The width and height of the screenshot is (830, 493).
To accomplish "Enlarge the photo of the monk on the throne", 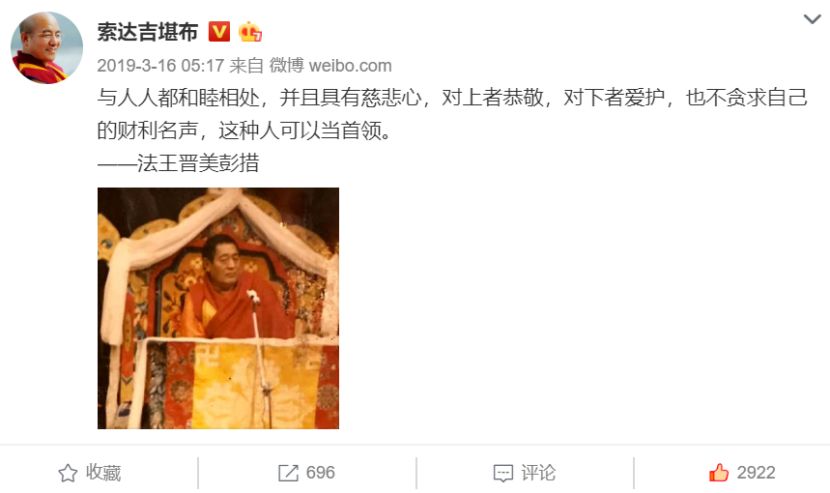I will point(218,308).
